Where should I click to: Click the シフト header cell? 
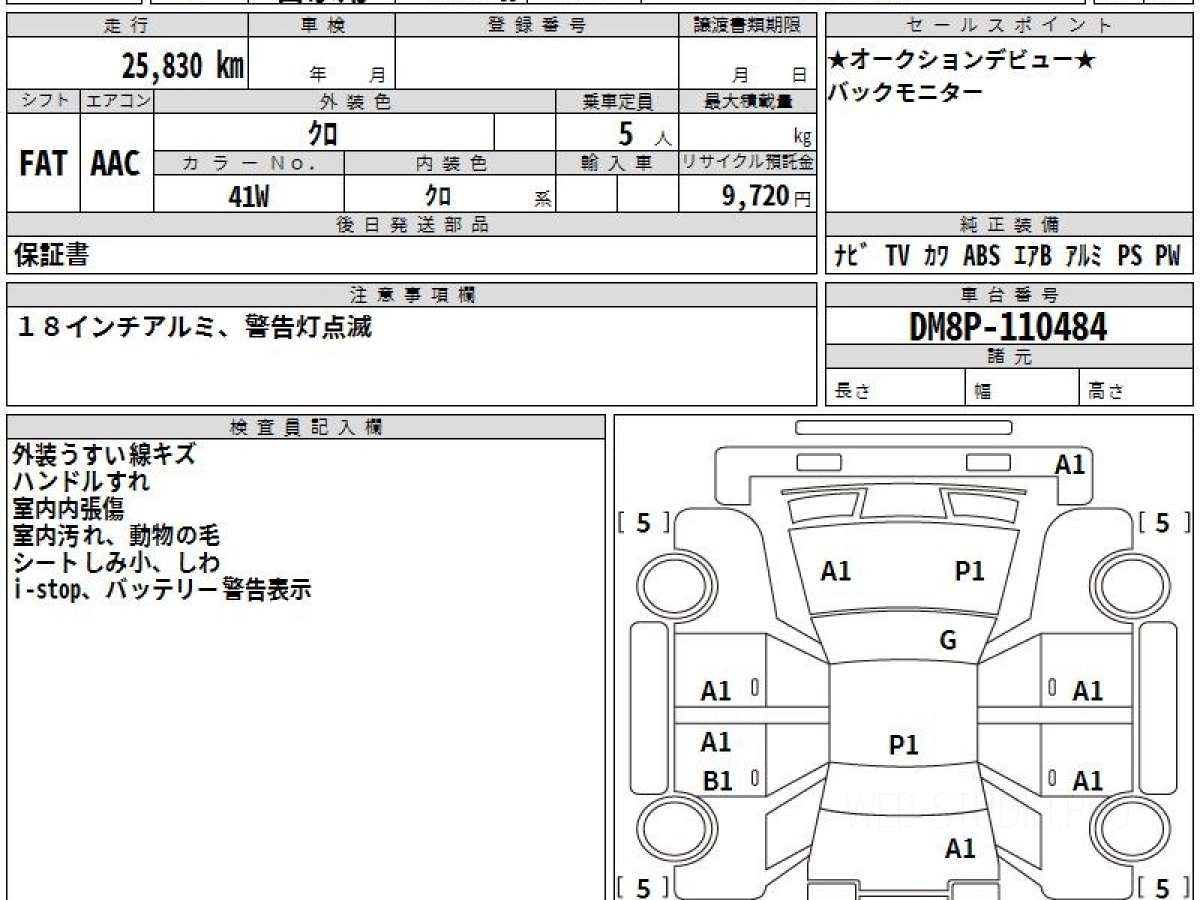(44, 101)
